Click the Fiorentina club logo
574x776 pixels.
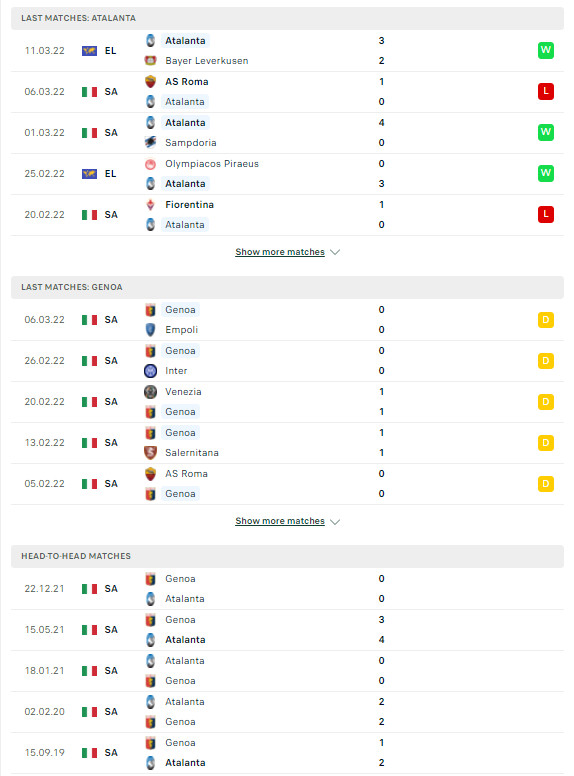coord(150,205)
